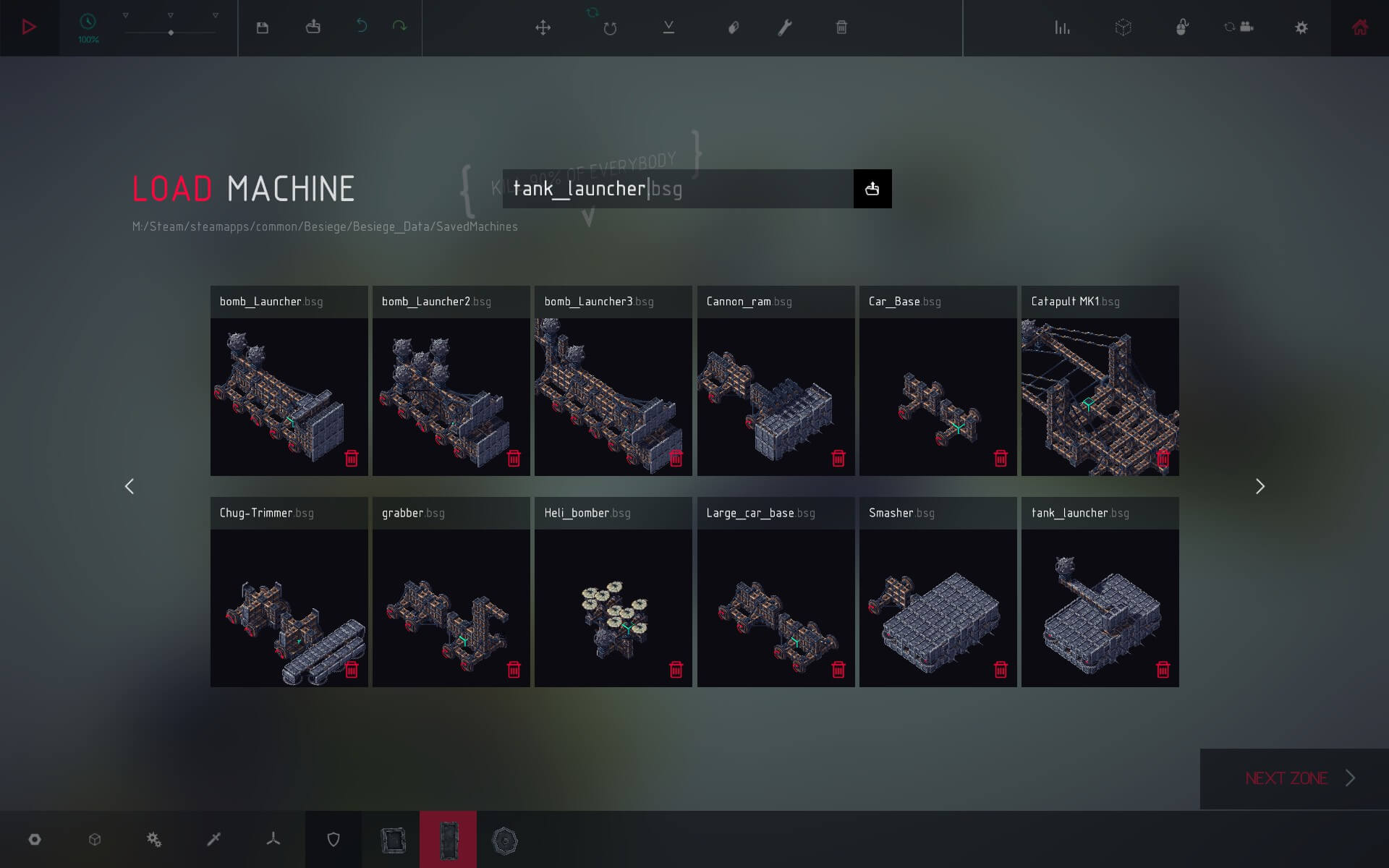Image resolution: width=1389 pixels, height=868 pixels.
Task: Click the redo arrow icon
Action: pos(399,27)
